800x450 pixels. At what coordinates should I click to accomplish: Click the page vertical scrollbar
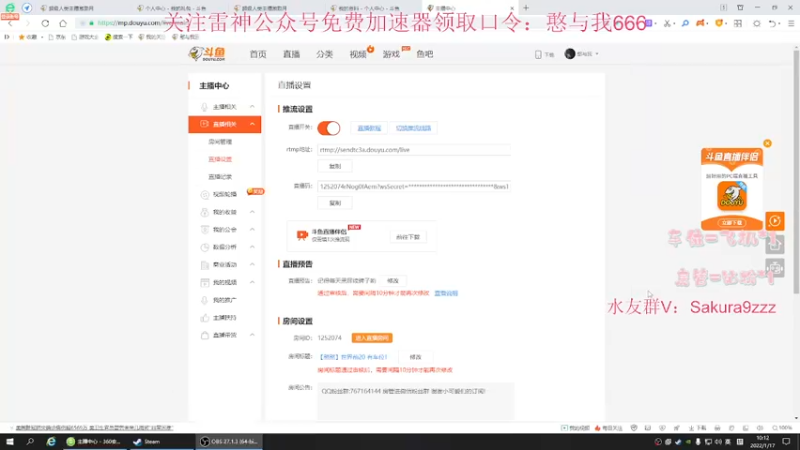pyautogui.click(x=796, y=171)
